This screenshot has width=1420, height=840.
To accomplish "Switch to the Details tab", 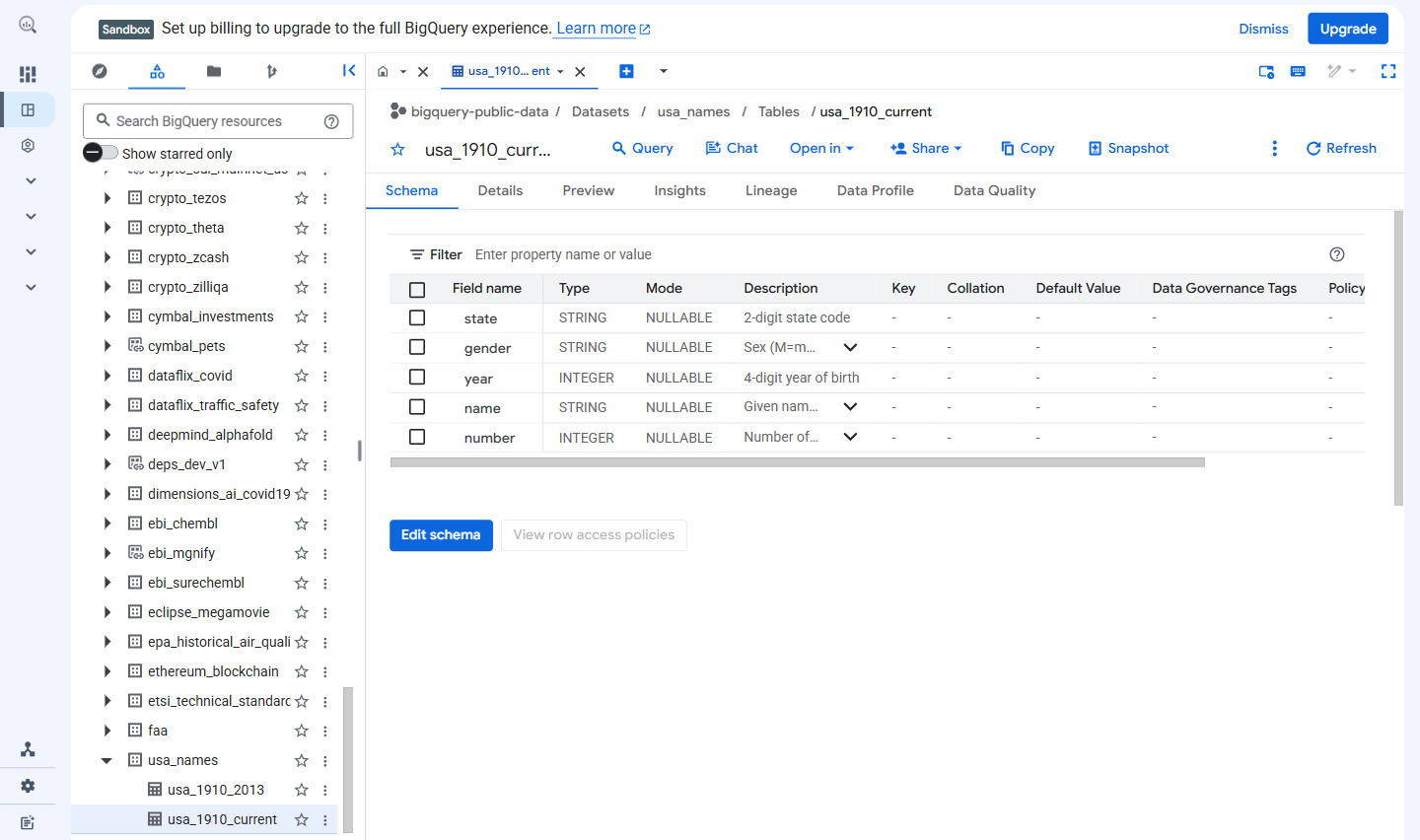I will point(500,190).
